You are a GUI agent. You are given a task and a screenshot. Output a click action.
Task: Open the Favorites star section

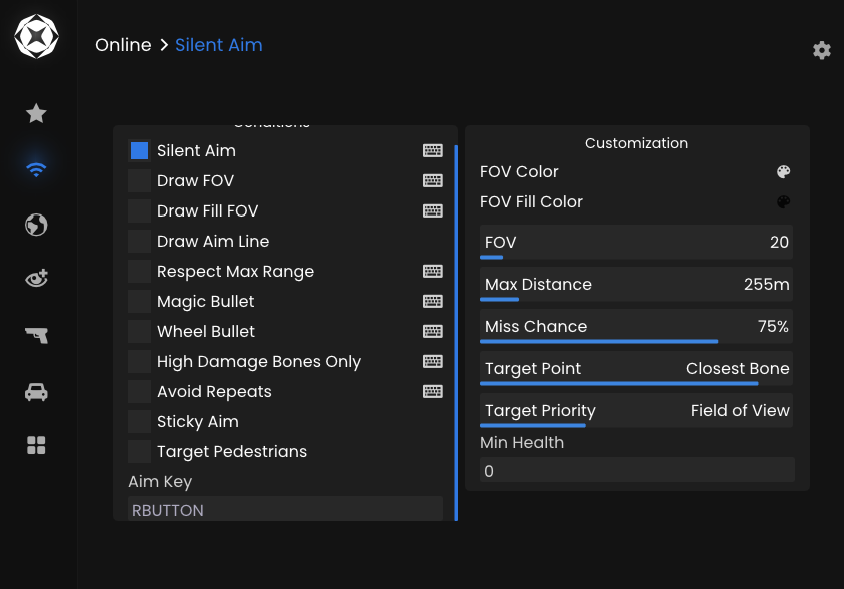tap(36, 113)
